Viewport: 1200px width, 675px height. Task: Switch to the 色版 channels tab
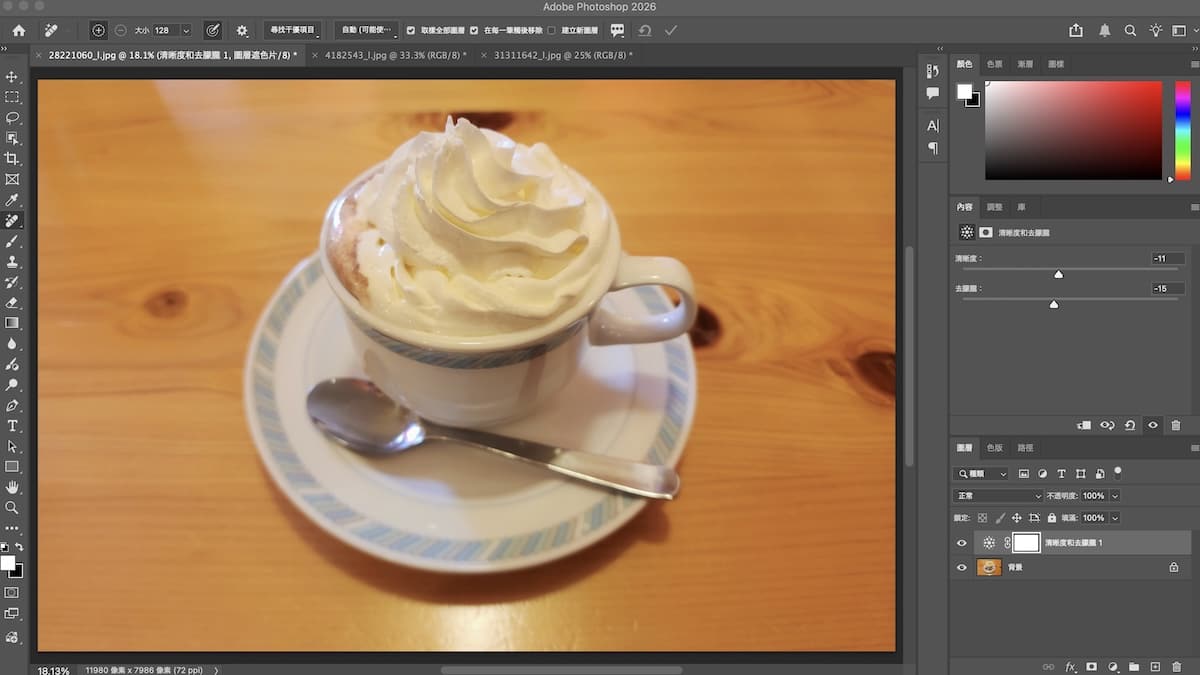point(994,448)
